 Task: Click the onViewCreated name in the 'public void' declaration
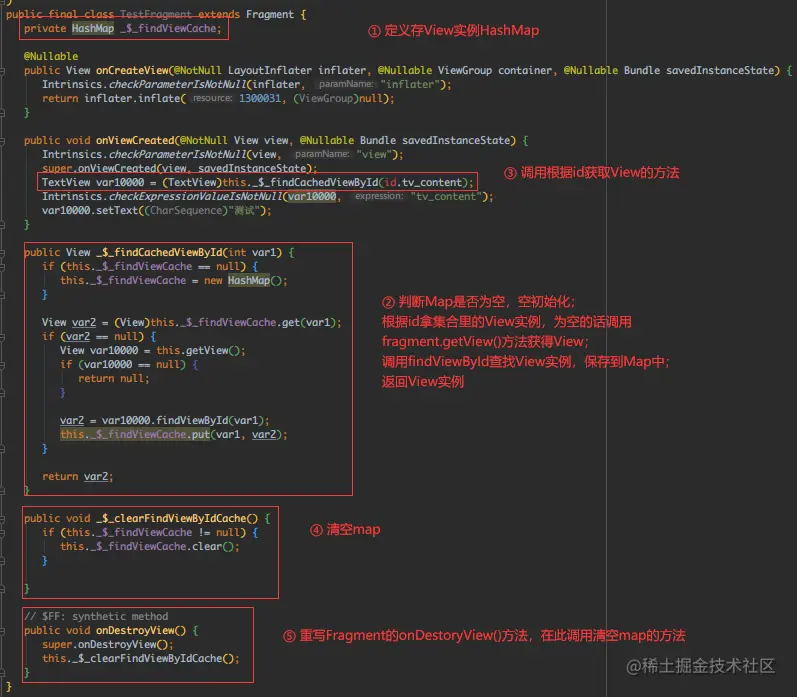135,140
